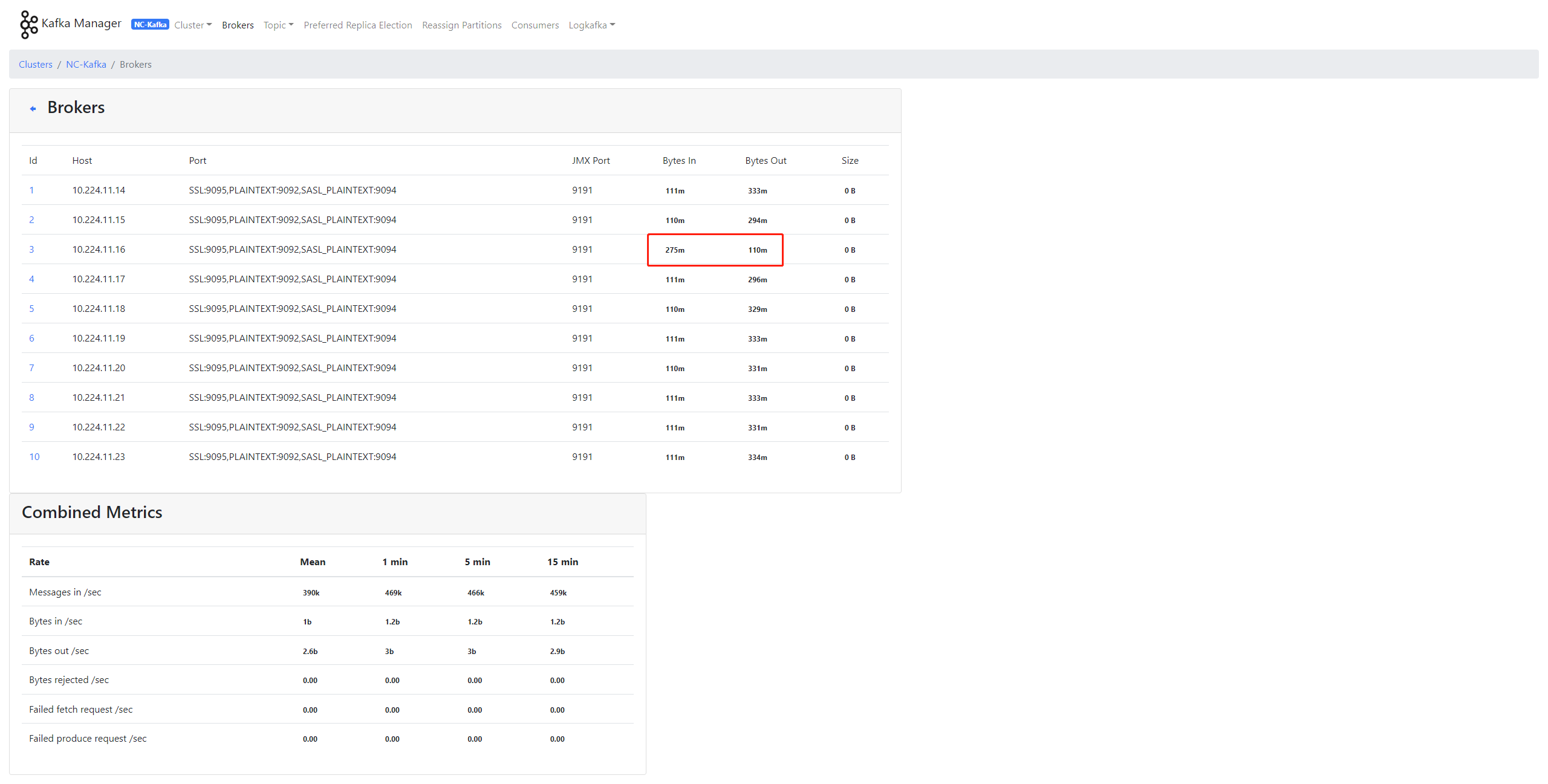Open the Cluster dropdown menu
This screenshot has height=784, width=1548.
193,25
